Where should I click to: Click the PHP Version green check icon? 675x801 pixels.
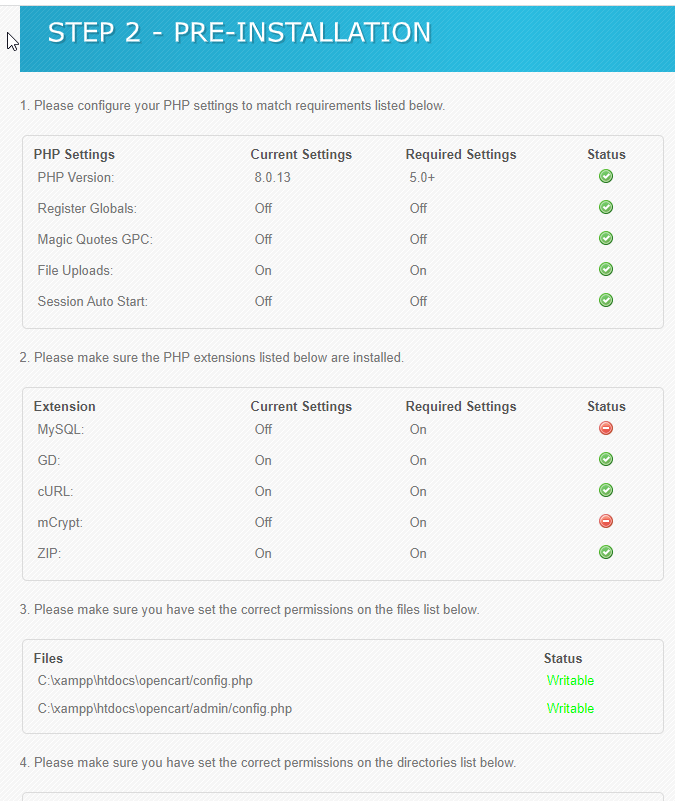[x=606, y=176]
